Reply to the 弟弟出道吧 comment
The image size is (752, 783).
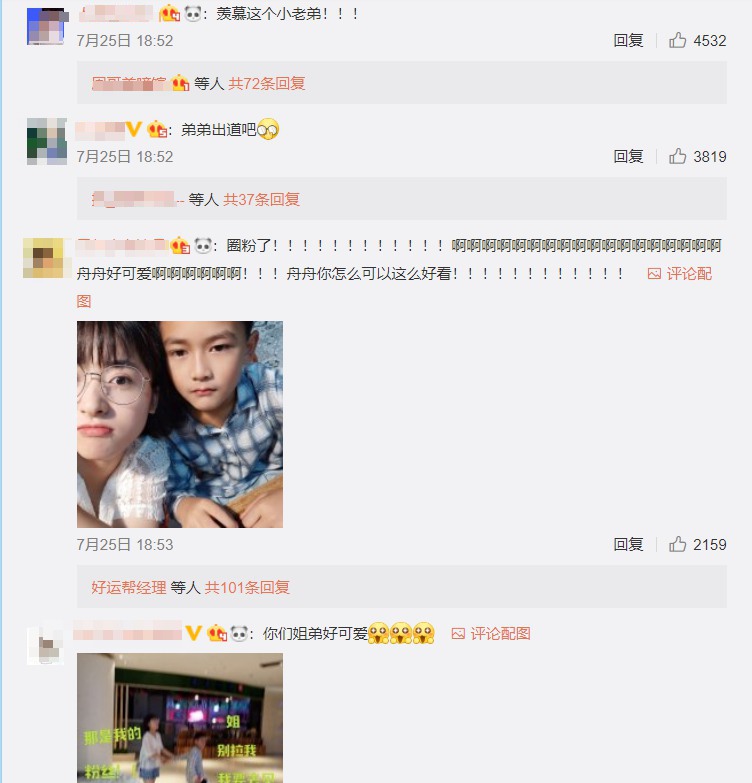pos(628,156)
